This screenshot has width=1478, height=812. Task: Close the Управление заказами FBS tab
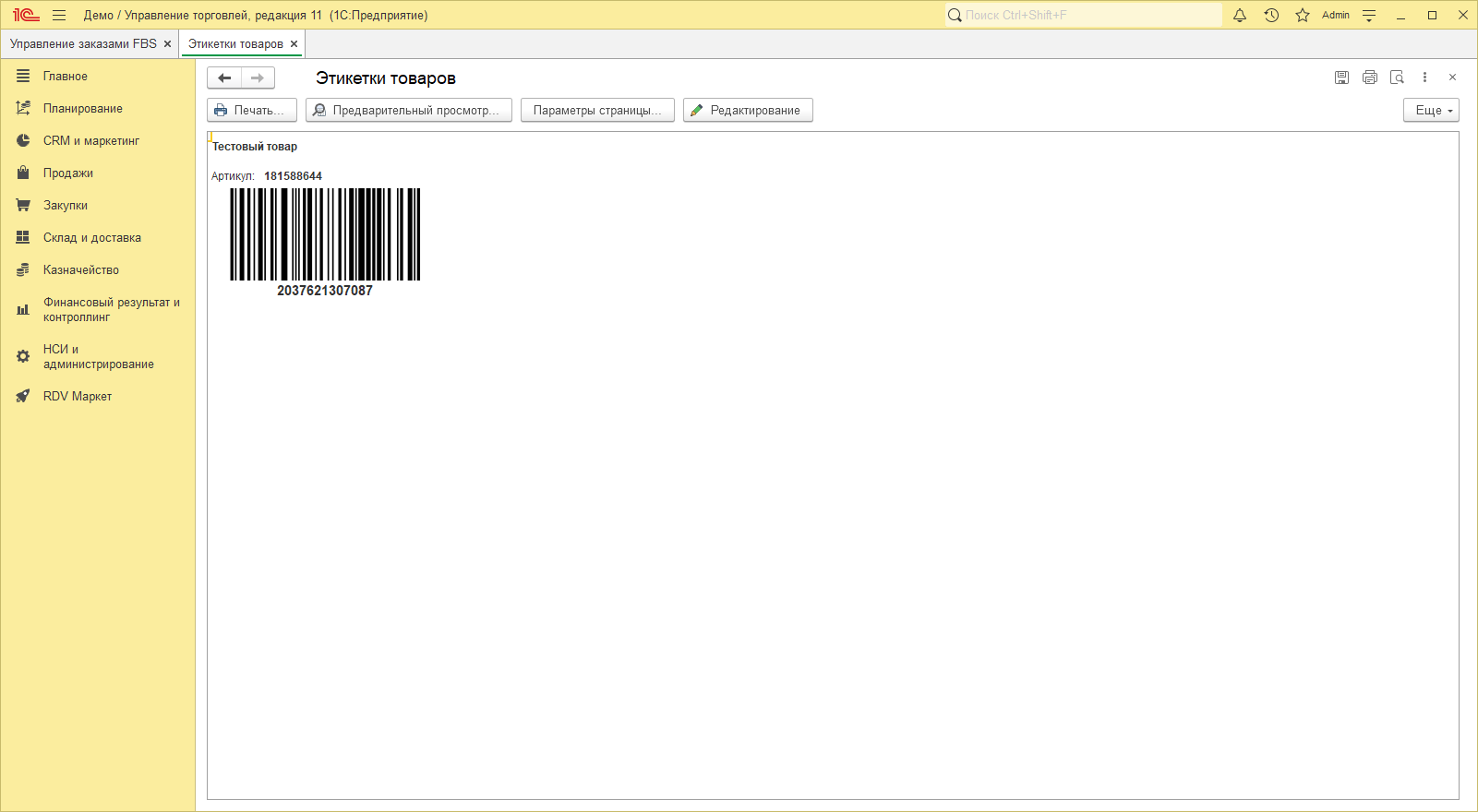(167, 44)
